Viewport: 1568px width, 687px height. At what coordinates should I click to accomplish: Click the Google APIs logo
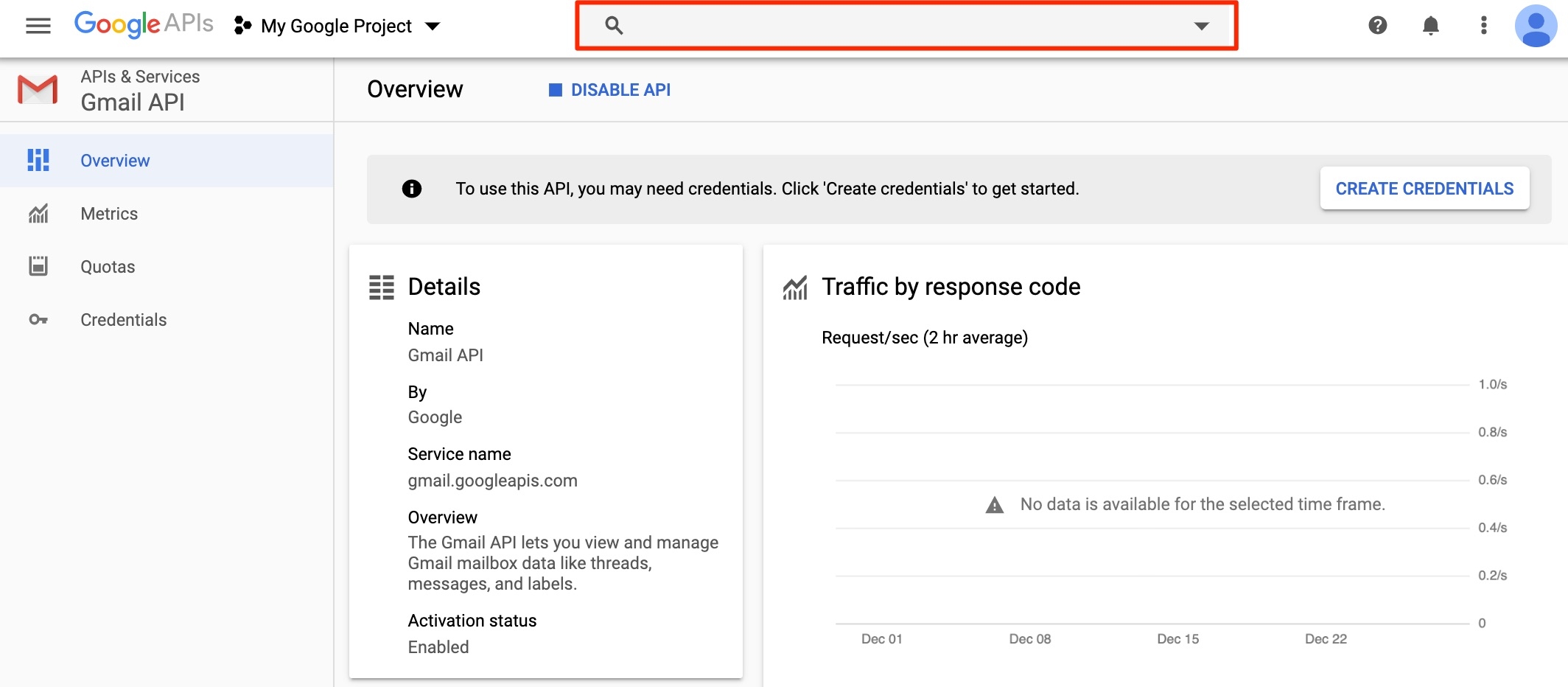tap(144, 24)
